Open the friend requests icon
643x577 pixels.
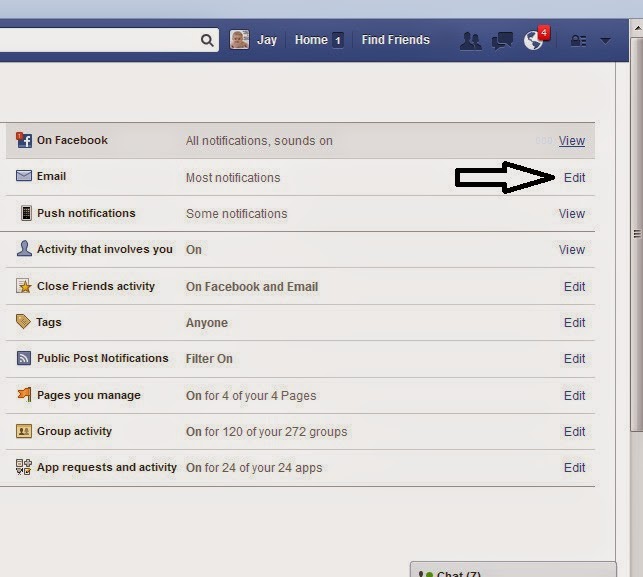pos(470,41)
